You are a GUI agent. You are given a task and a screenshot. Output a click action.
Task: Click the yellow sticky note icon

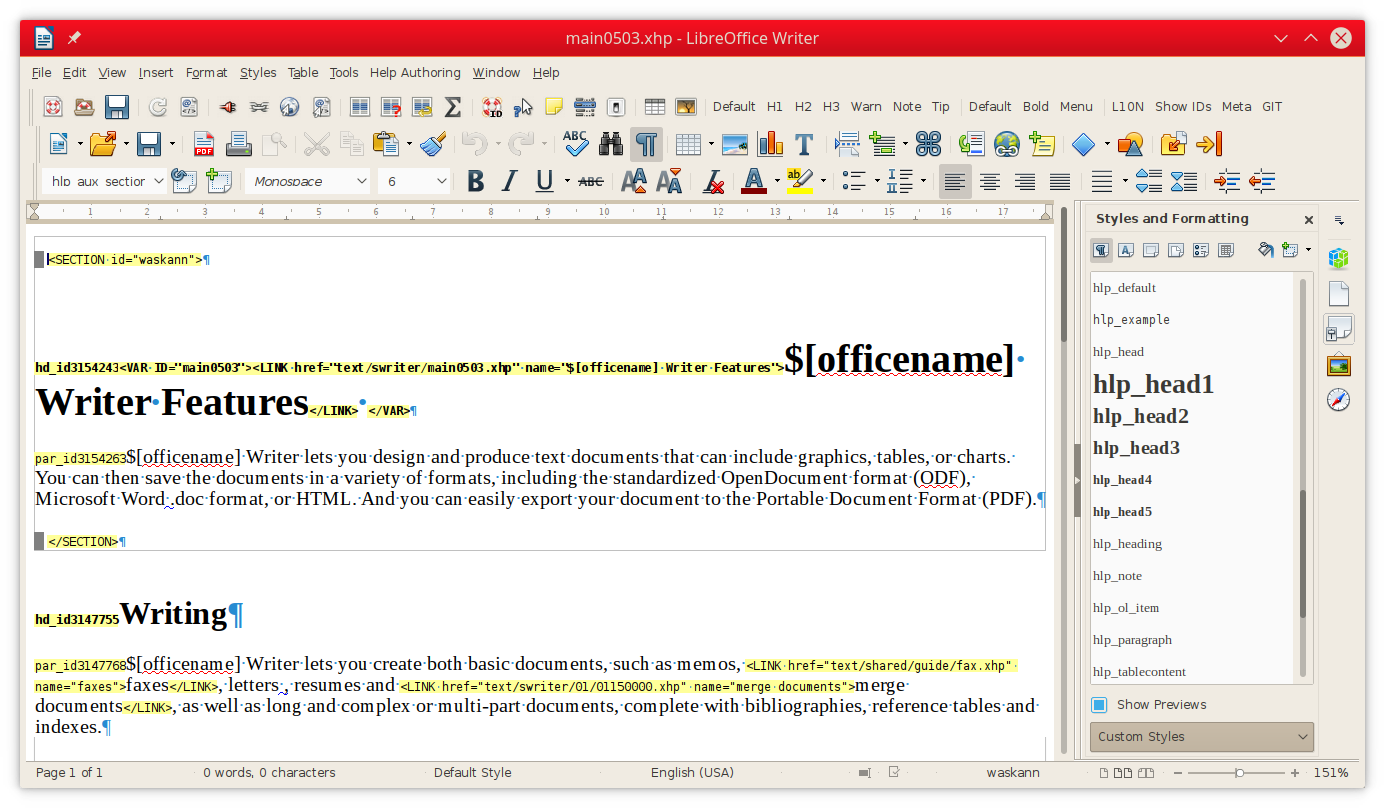click(553, 107)
